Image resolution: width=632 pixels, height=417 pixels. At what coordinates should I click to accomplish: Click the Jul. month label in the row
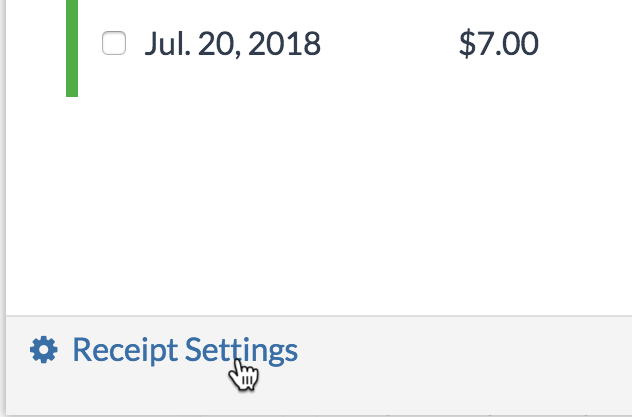coord(165,44)
